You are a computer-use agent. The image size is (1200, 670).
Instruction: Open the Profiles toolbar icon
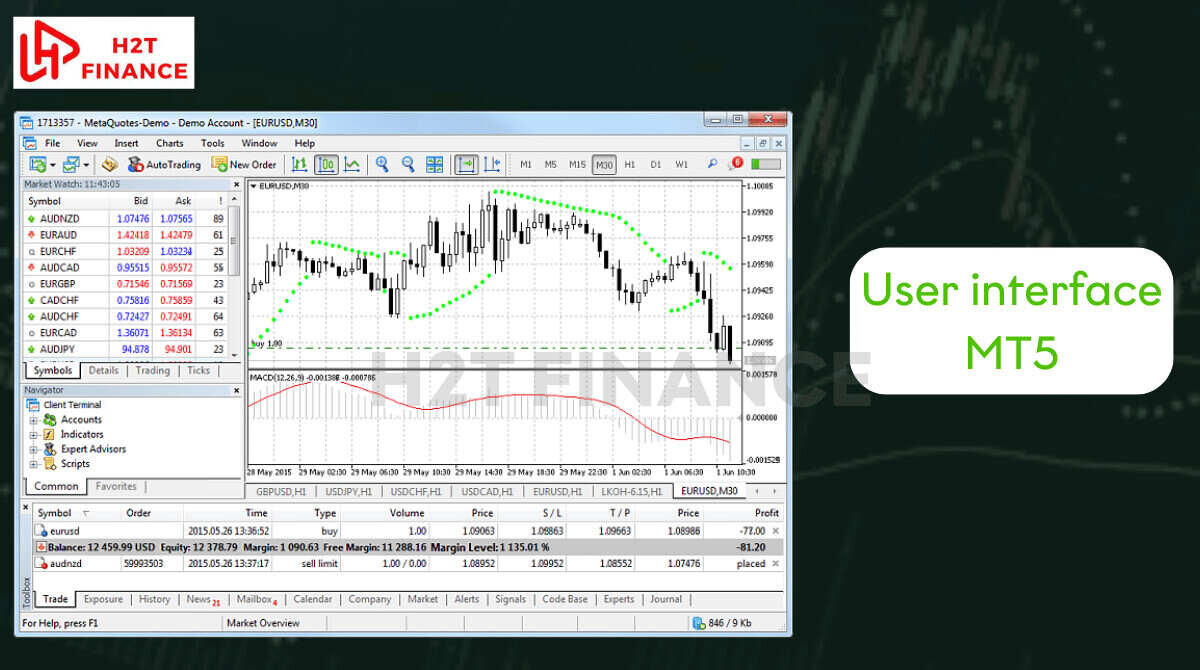point(71,164)
